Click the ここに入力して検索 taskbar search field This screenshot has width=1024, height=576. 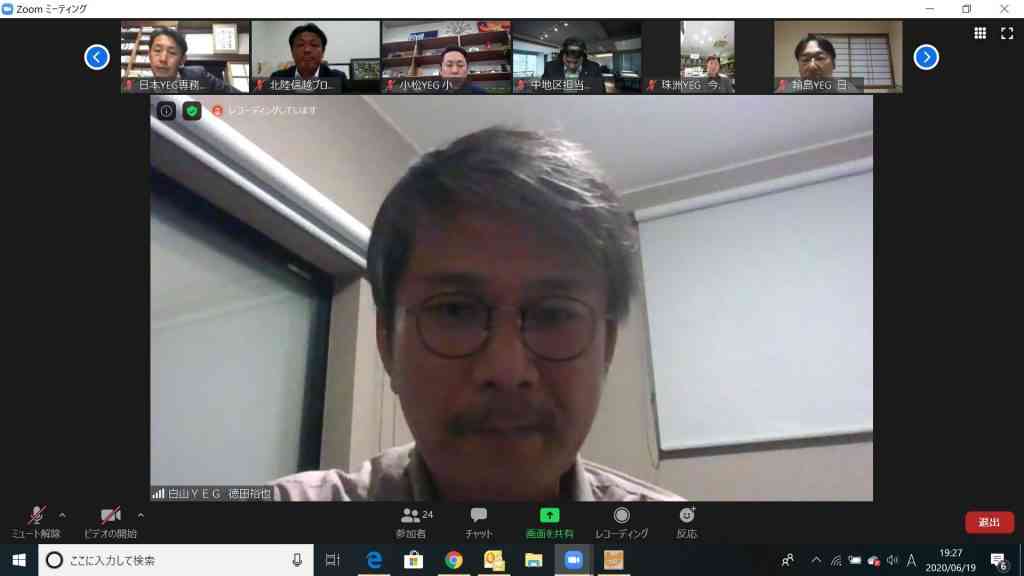[176, 560]
